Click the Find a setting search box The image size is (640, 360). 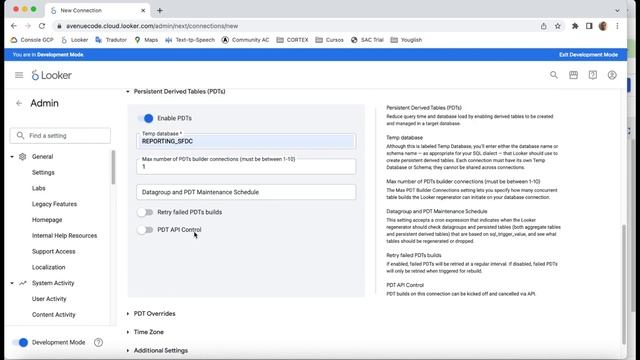coord(60,136)
